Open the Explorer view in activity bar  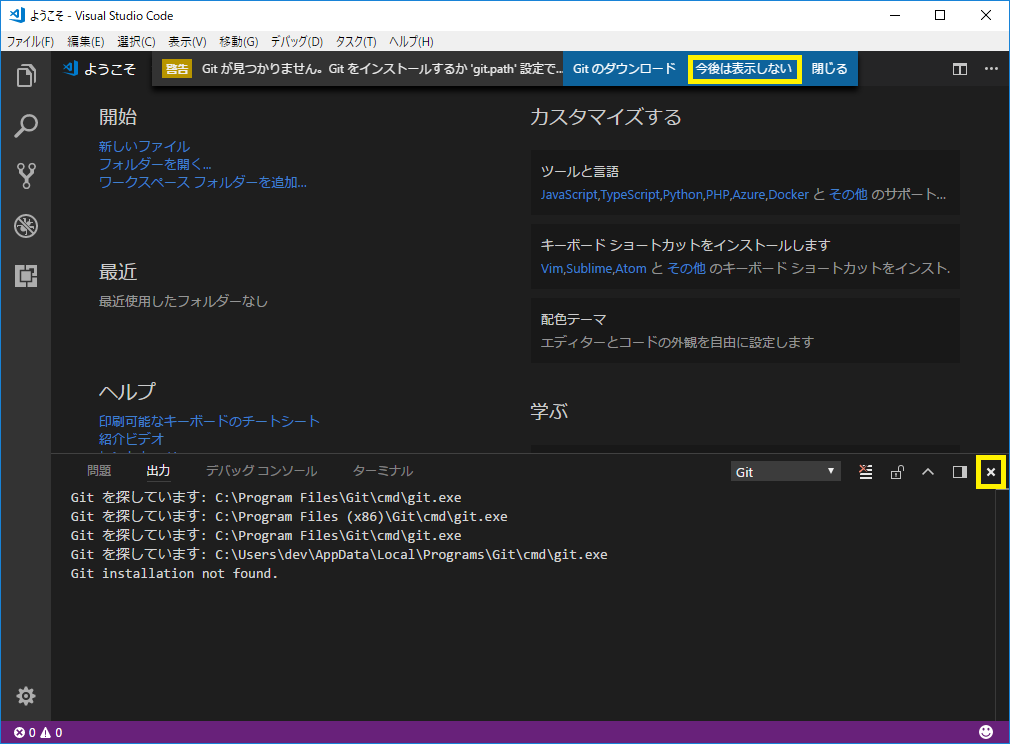pos(26,76)
